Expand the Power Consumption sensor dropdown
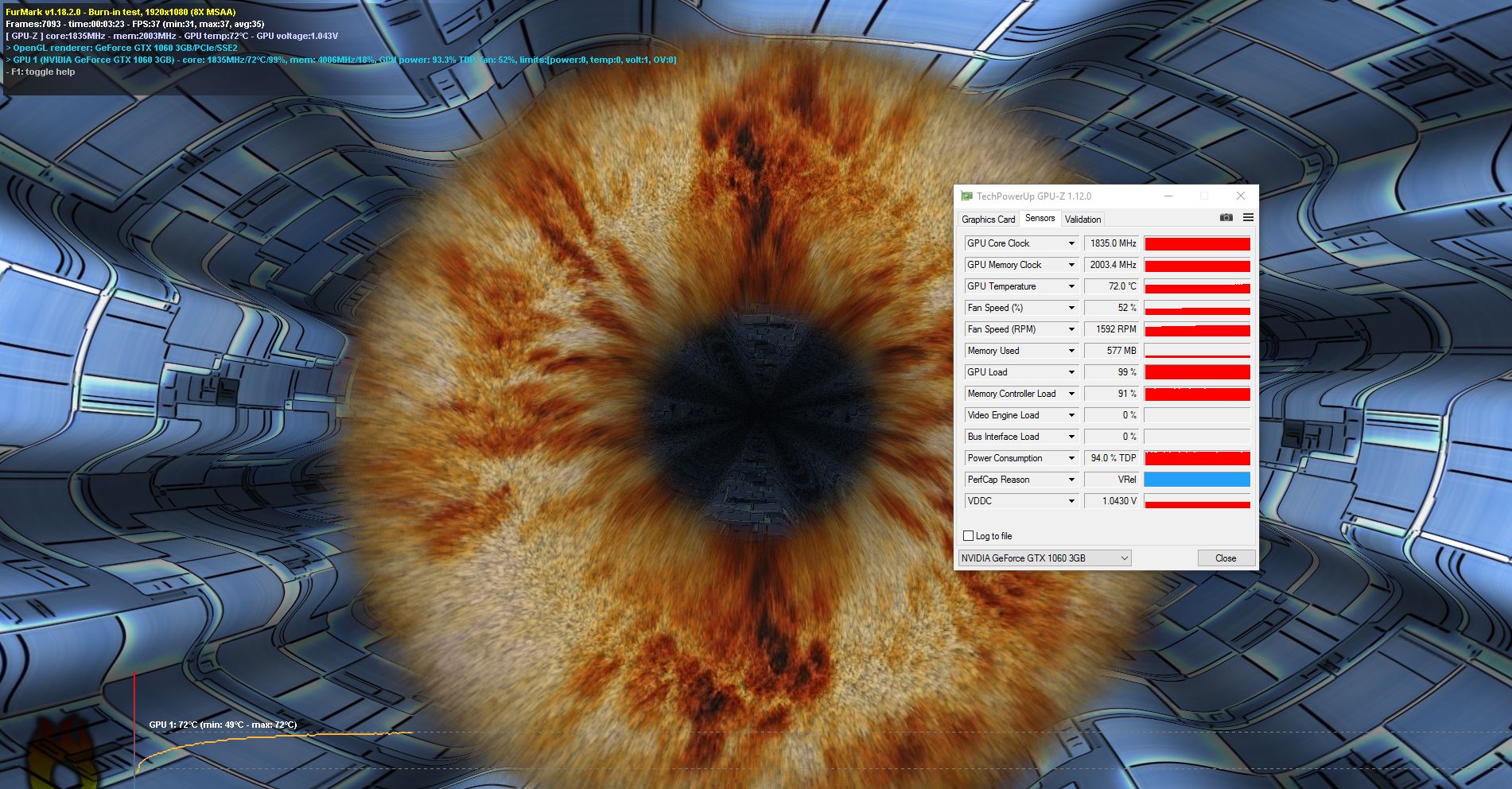Viewport: 1512px width, 789px height. 1071,458
